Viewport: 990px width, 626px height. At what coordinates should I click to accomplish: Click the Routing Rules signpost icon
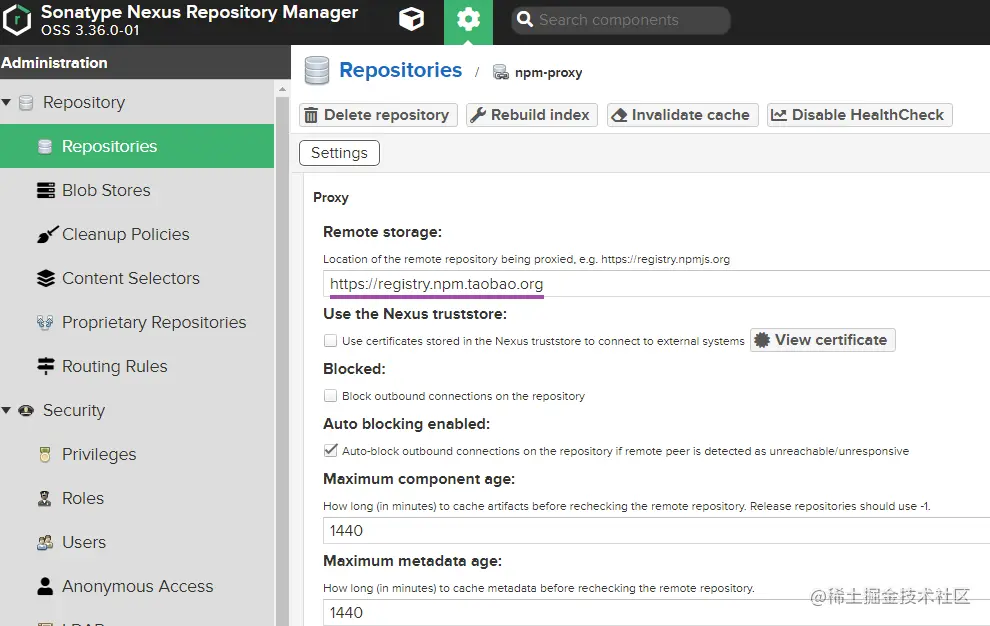[x=45, y=366]
